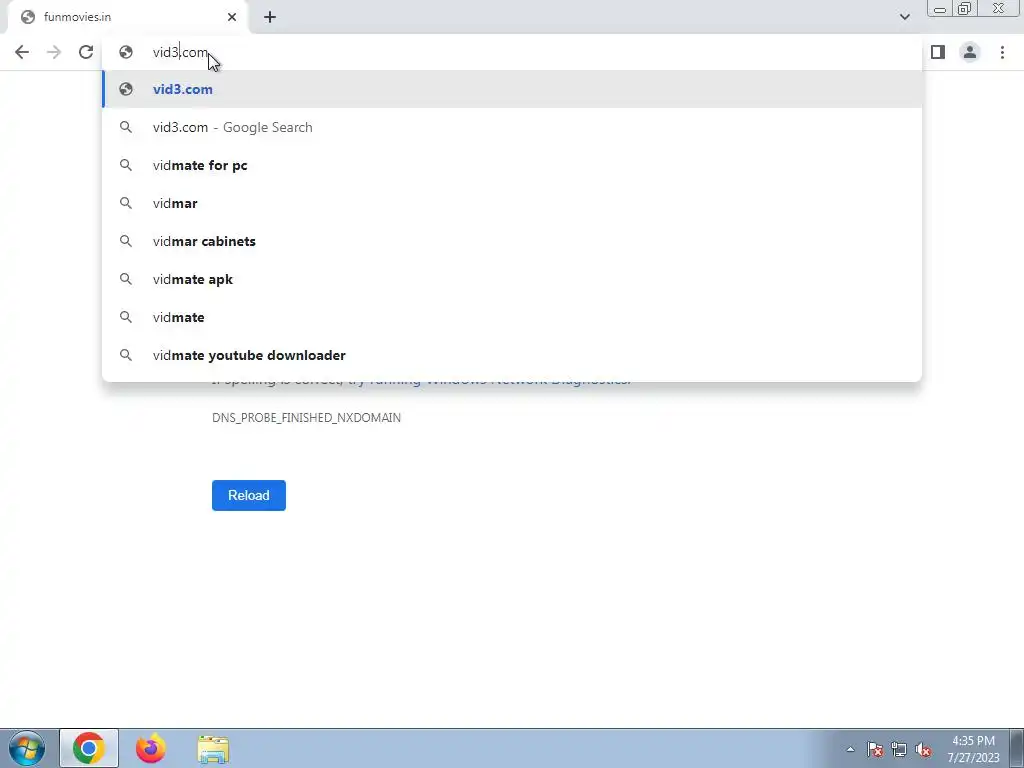Select the vid3.com URL suggestion
Screen dimensions: 1024x768
click(x=512, y=89)
